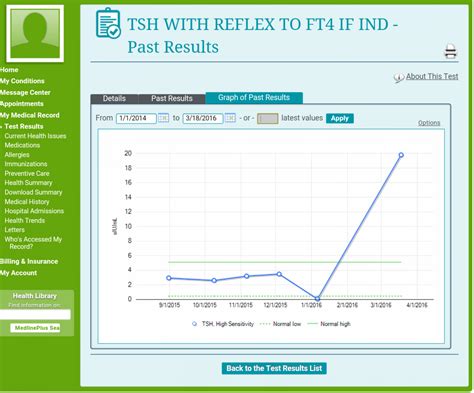Viewport: 474px width, 393px height.
Task: Switch to the Past Results tab
Action: tap(172, 98)
